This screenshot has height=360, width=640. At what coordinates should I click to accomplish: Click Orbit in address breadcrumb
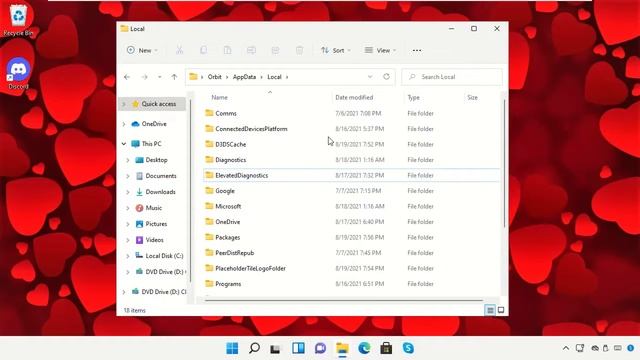[x=214, y=77]
